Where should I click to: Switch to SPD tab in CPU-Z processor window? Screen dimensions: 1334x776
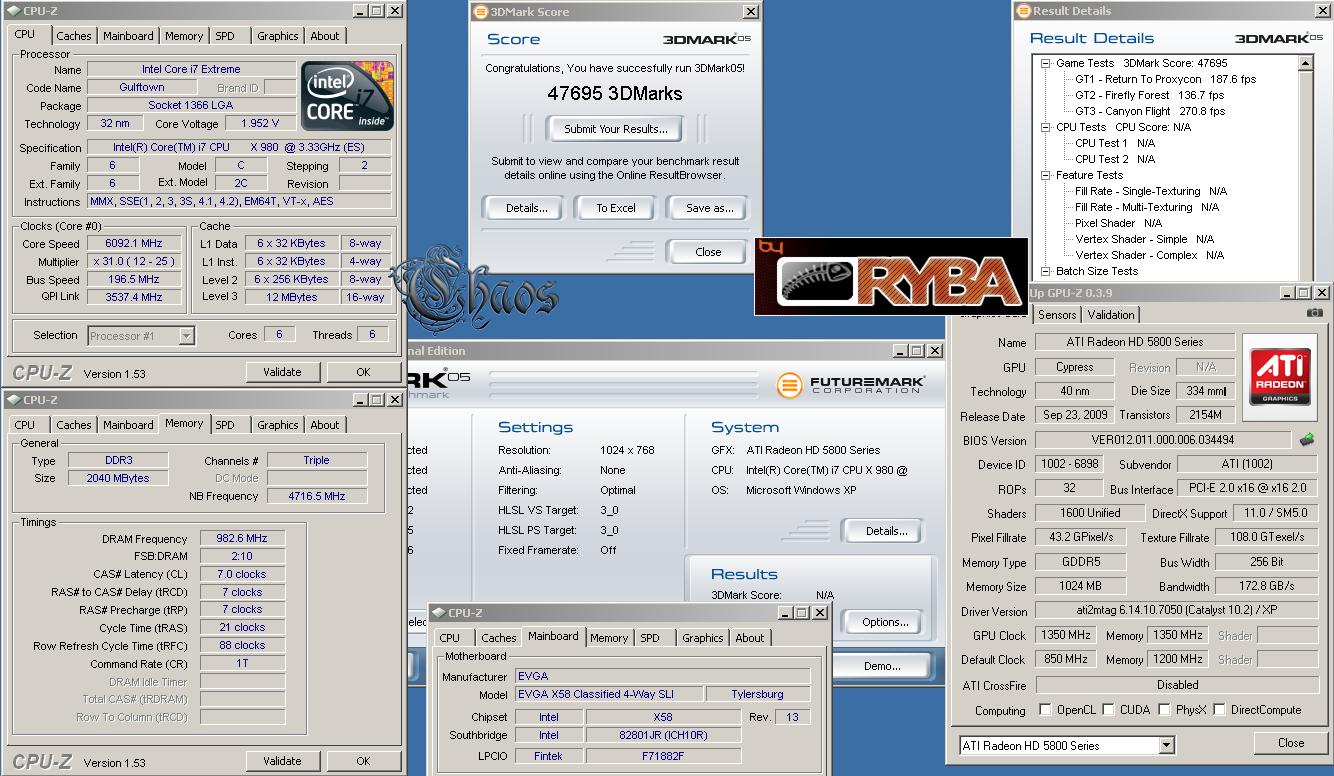(225, 36)
